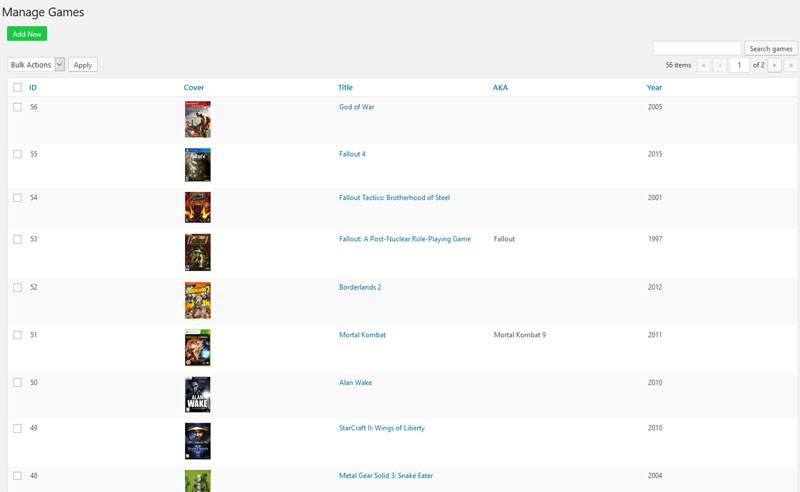This screenshot has width=800, height=492.
Task: Check the box for game ID 56
Action: click(x=17, y=107)
